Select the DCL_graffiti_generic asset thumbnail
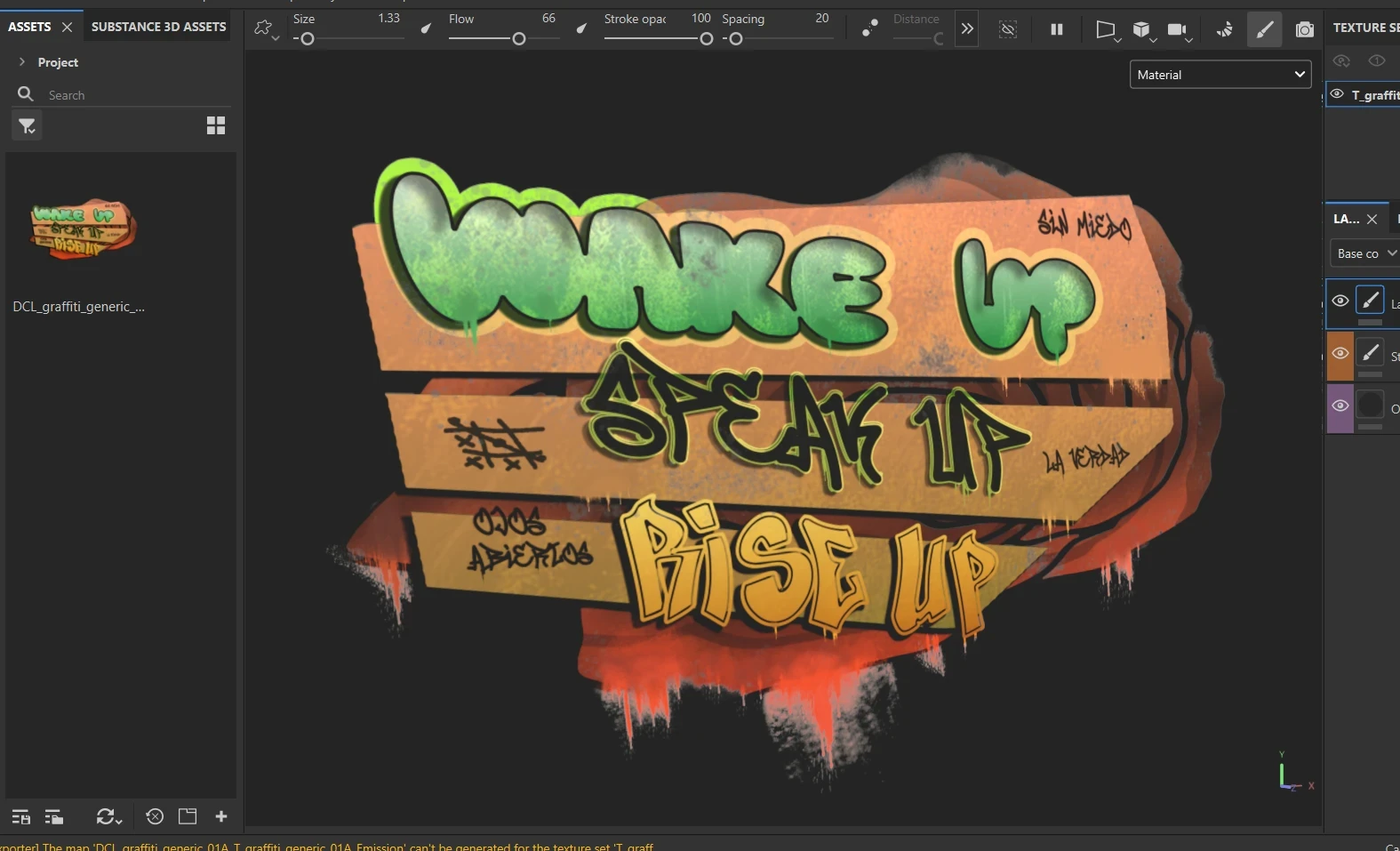1400x851 pixels. point(83,229)
